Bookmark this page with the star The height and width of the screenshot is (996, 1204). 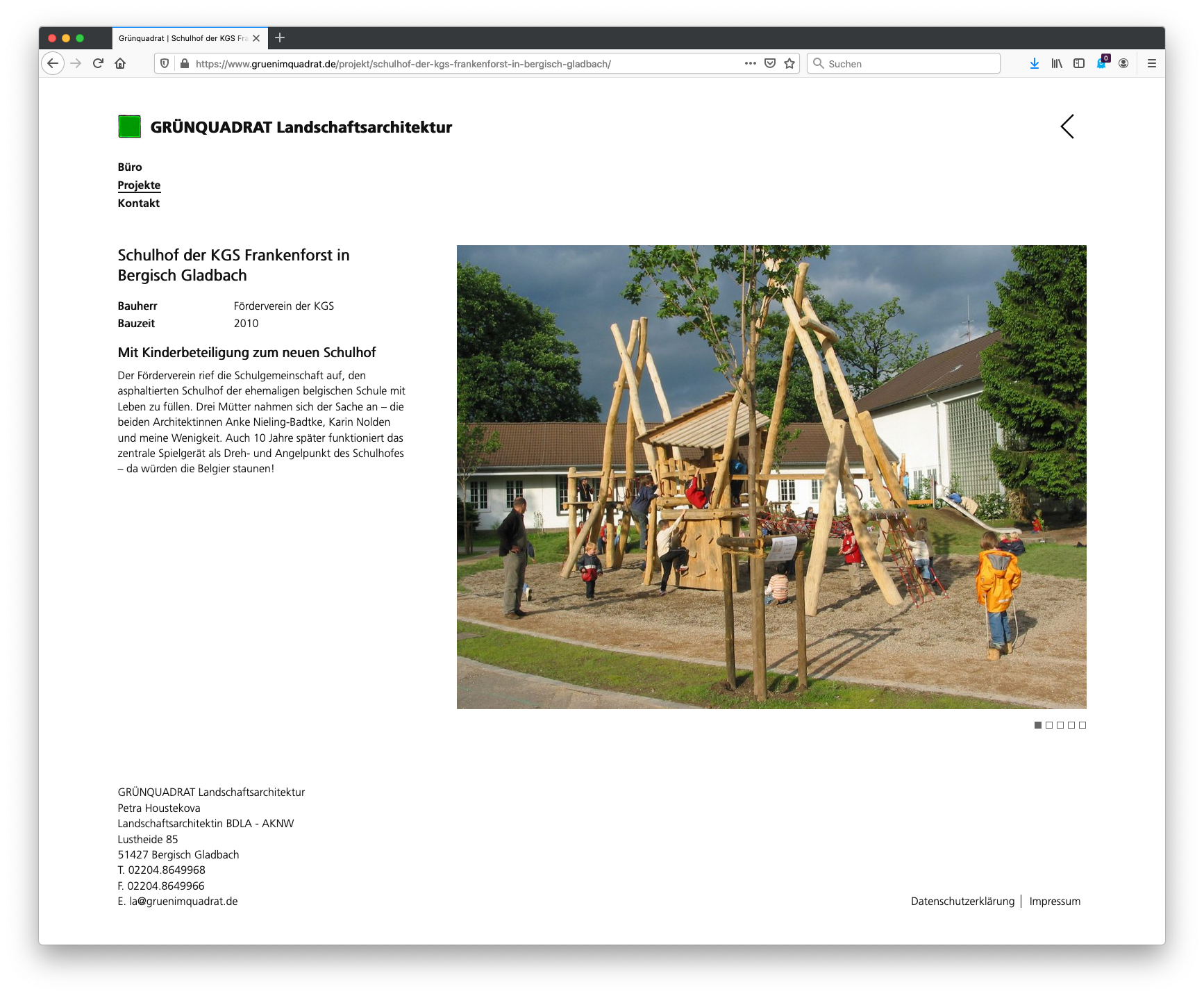tap(789, 63)
